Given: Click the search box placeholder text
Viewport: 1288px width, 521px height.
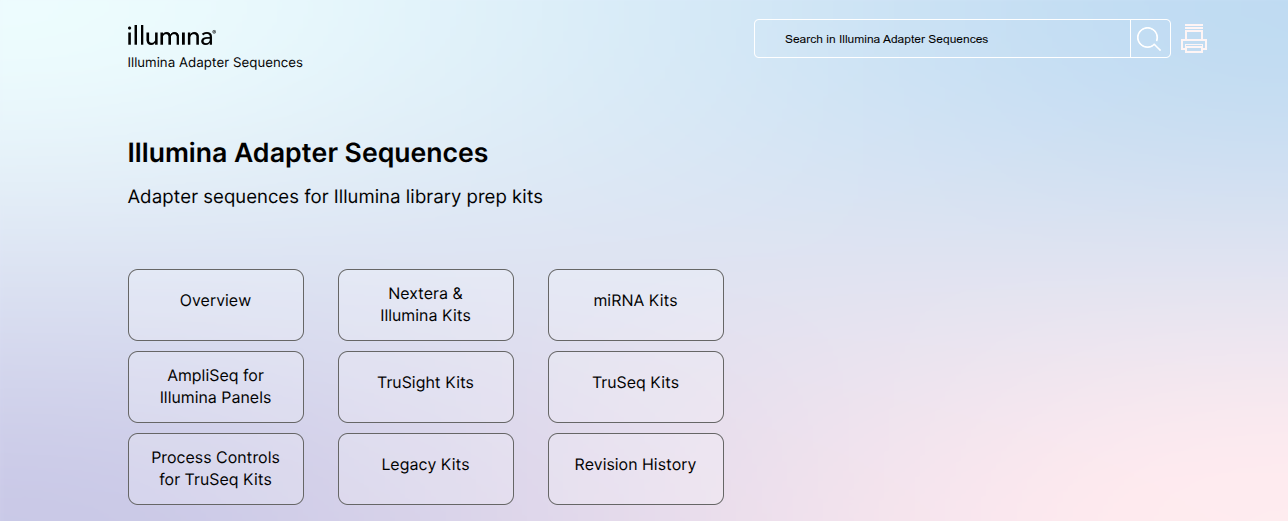Looking at the screenshot, I should coord(886,39).
